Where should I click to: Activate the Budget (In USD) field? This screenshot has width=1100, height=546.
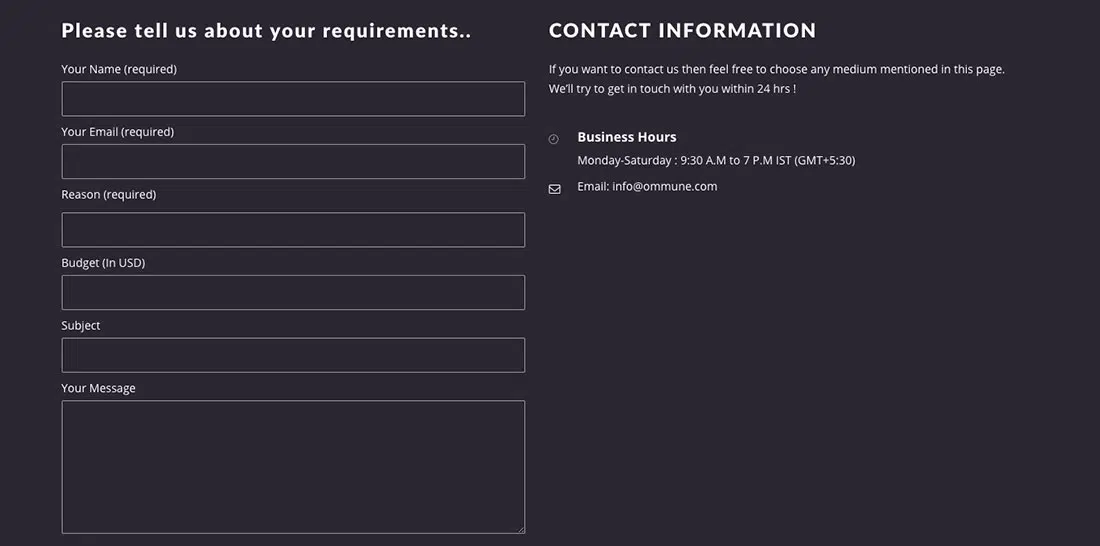293,293
